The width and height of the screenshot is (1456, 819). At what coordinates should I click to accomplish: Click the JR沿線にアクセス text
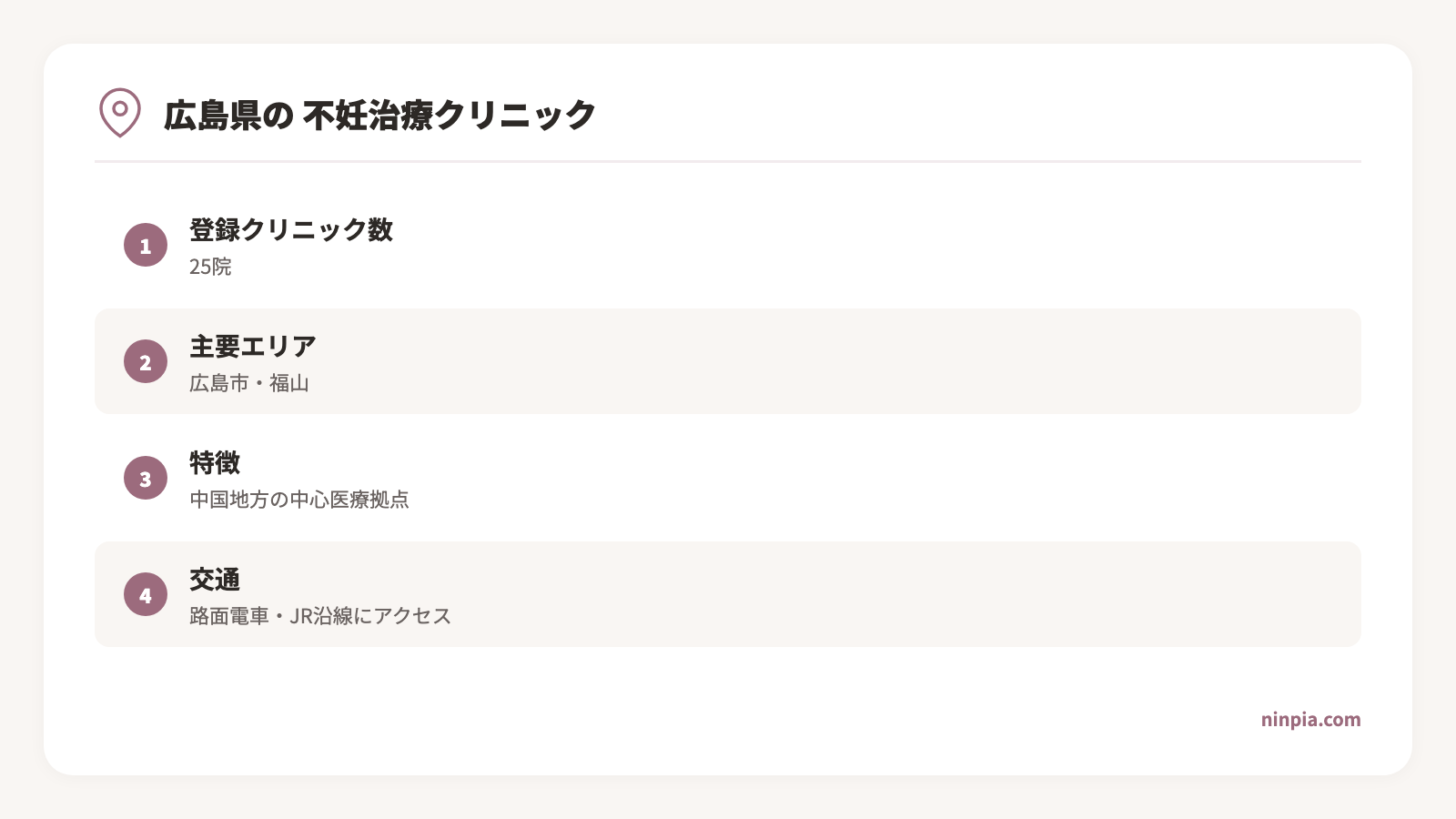370,616
